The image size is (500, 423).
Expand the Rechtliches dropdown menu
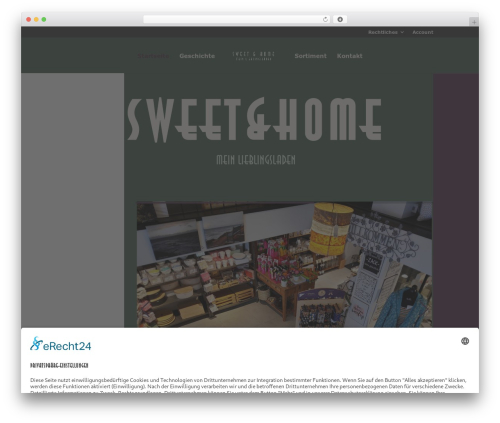(386, 32)
